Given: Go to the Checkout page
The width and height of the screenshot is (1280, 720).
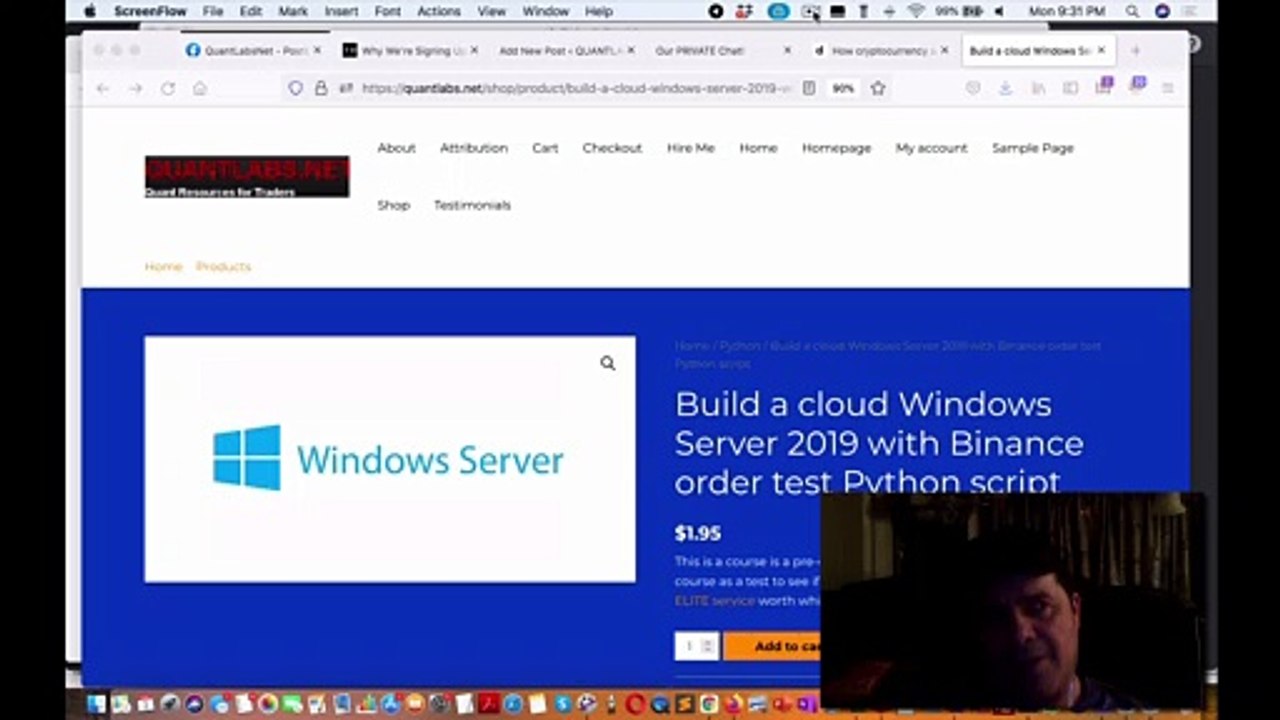Looking at the screenshot, I should click(612, 148).
